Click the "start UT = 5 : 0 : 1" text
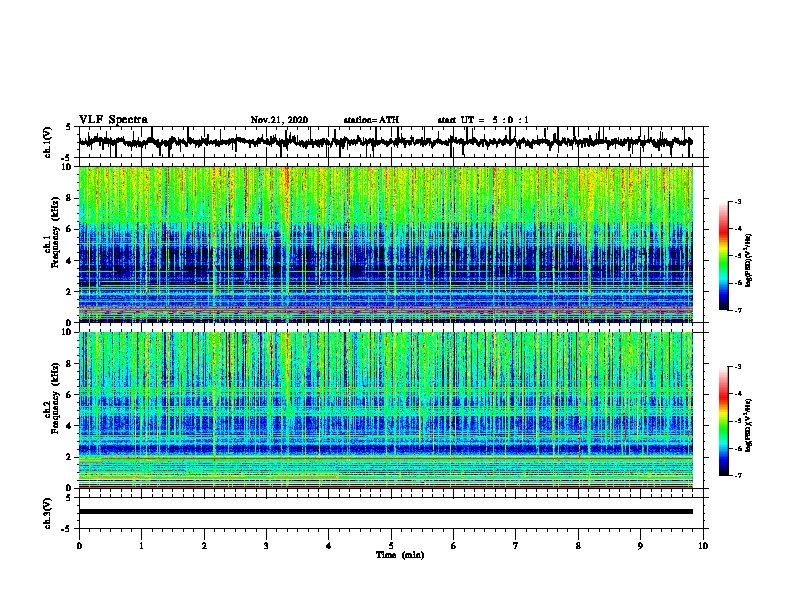This screenshot has width=792, height=612. pos(483,120)
